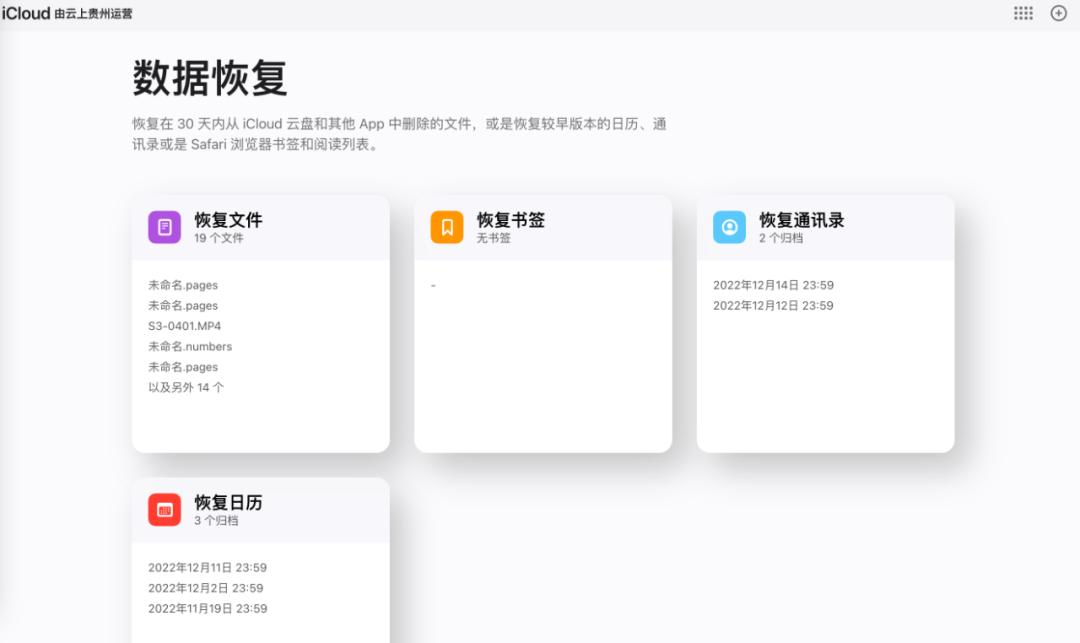Click the iCloud logo in top-left corner
Screen dimensions: 1080x643
coord(25,13)
